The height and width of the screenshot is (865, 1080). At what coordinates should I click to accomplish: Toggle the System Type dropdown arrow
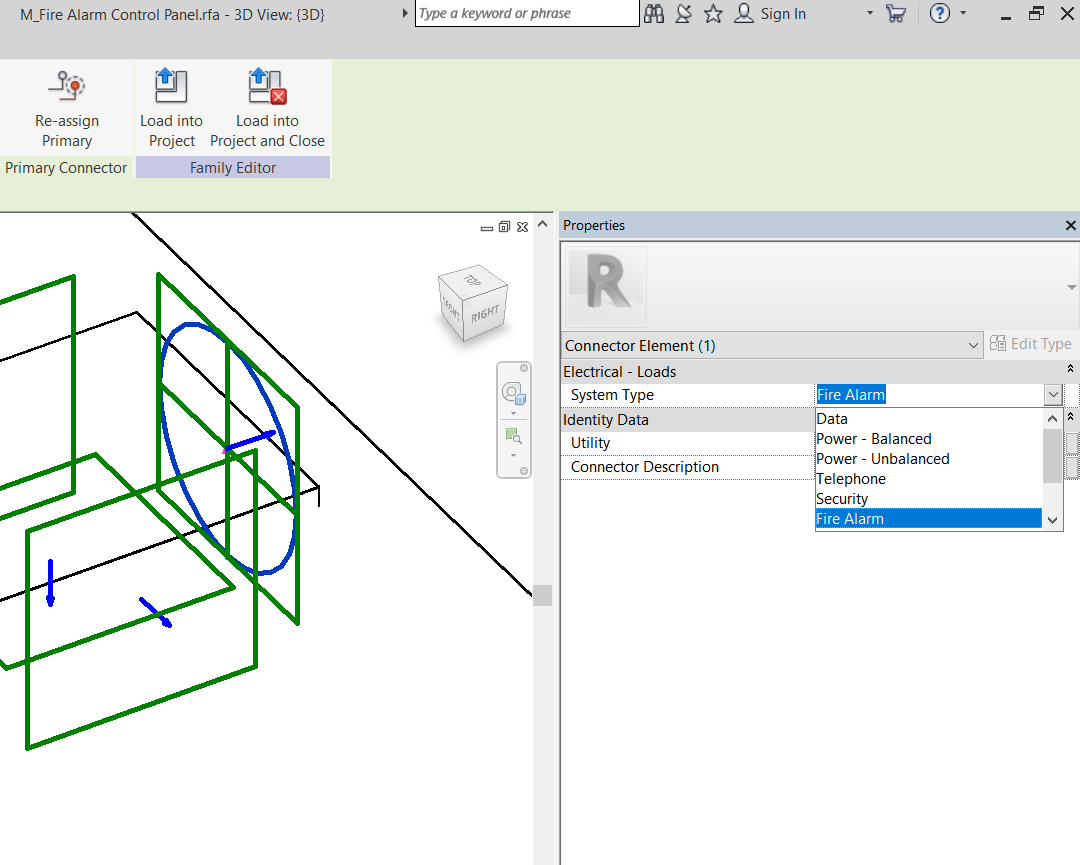[1053, 395]
